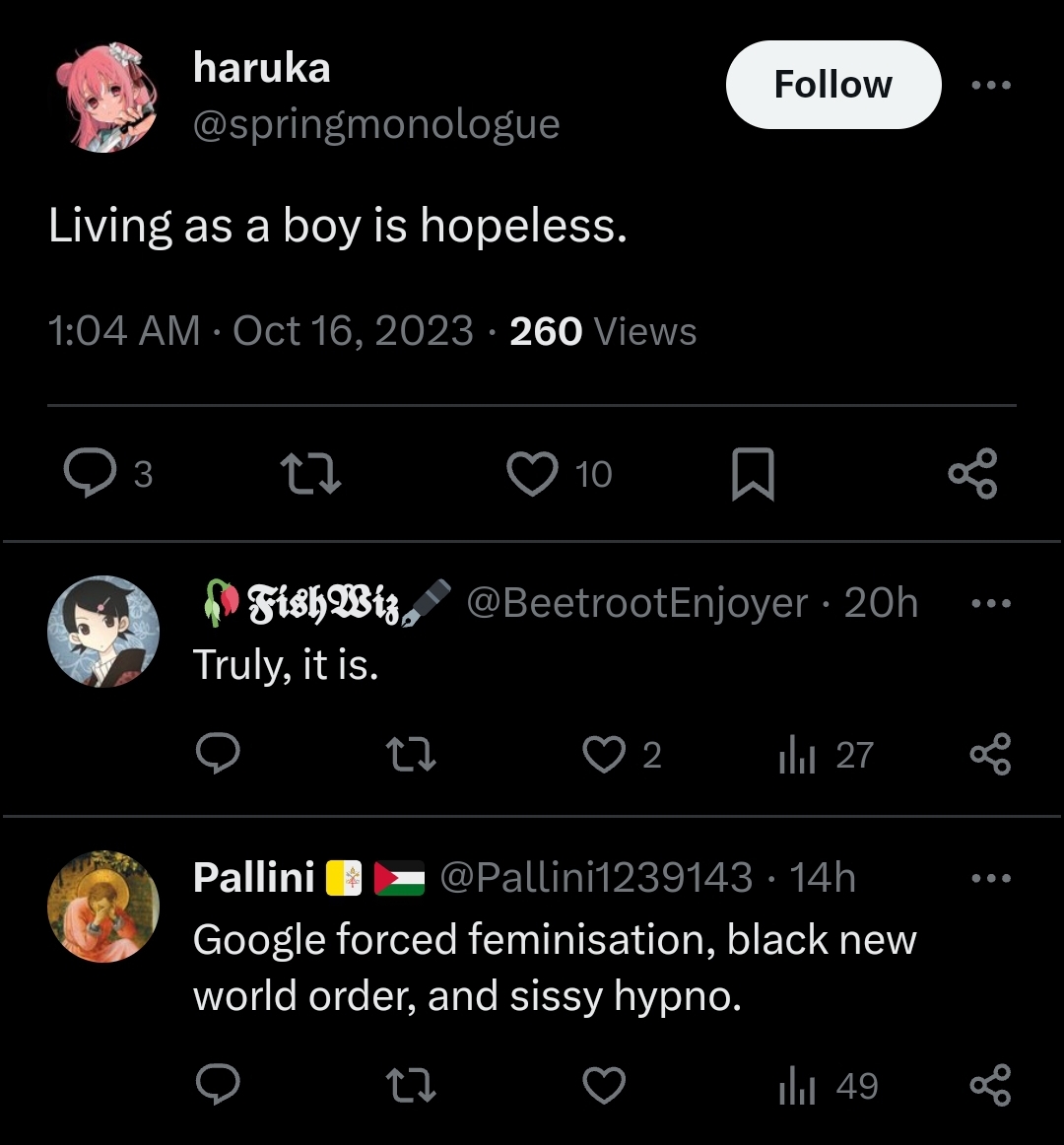This screenshot has height=1145, width=1064.
Task: Share haruka's main tweet
Action: pyautogui.click(x=972, y=473)
